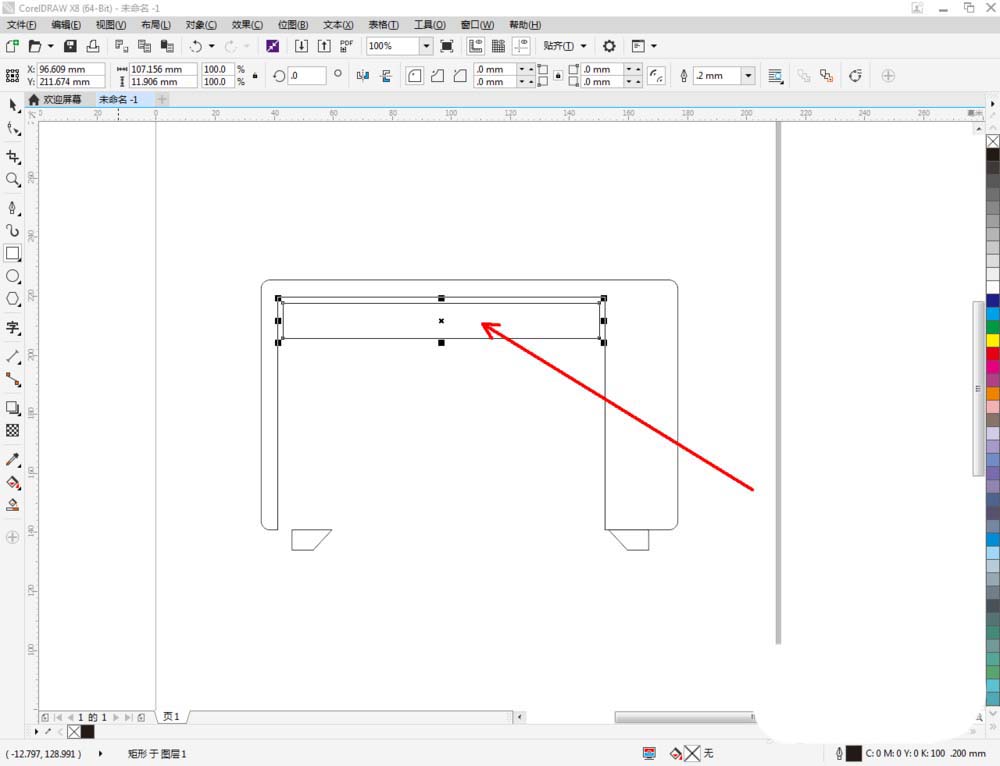
Task: Select the Color Eyedropper tool
Action: 13,460
